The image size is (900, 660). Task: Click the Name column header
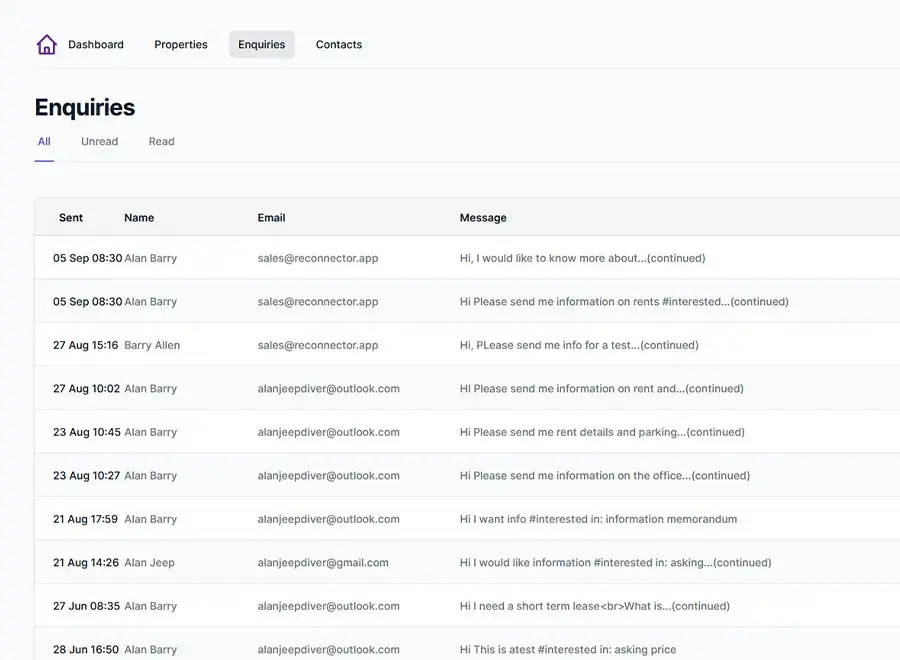139,218
